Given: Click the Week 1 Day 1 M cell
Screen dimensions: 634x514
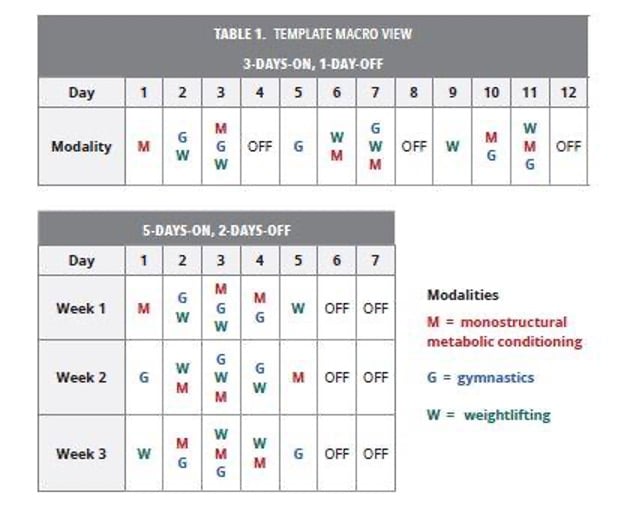Looking at the screenshot, I should [144, 308].
